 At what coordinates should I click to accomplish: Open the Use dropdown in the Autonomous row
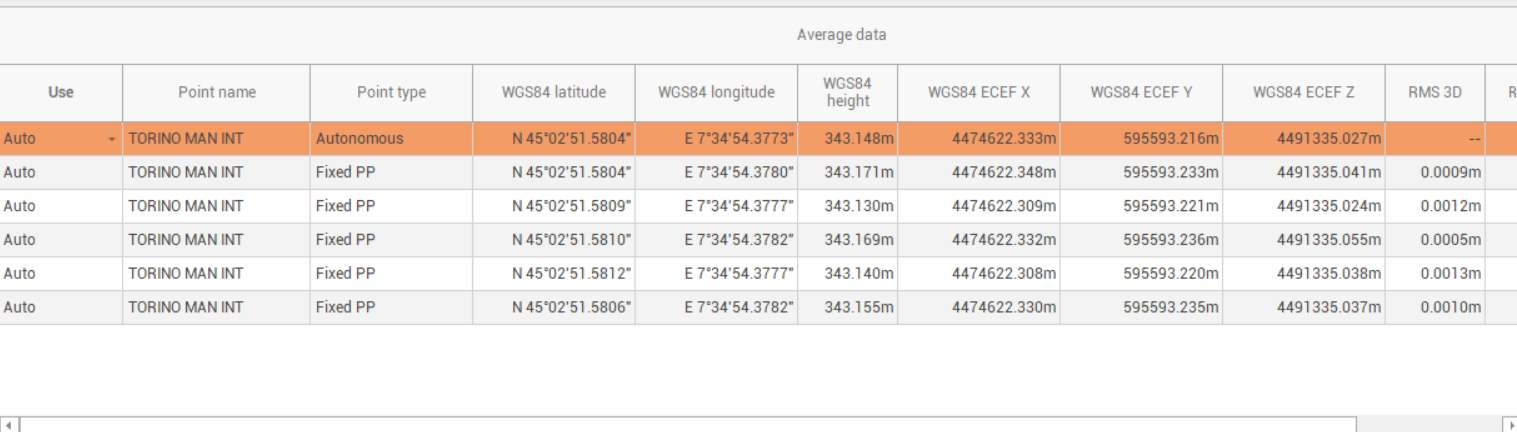pyautogui.click(x=112, y=139)
